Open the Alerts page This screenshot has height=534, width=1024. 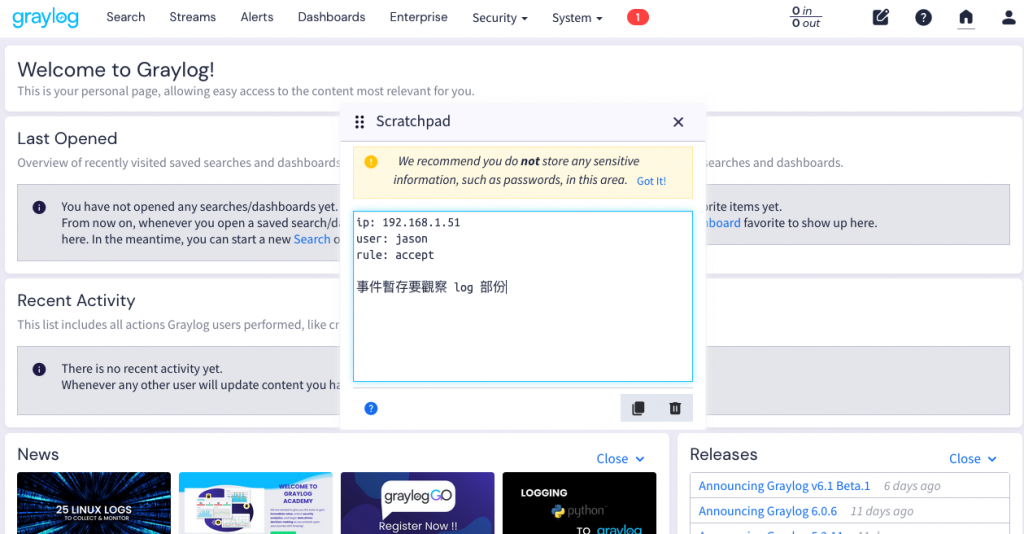257,17
